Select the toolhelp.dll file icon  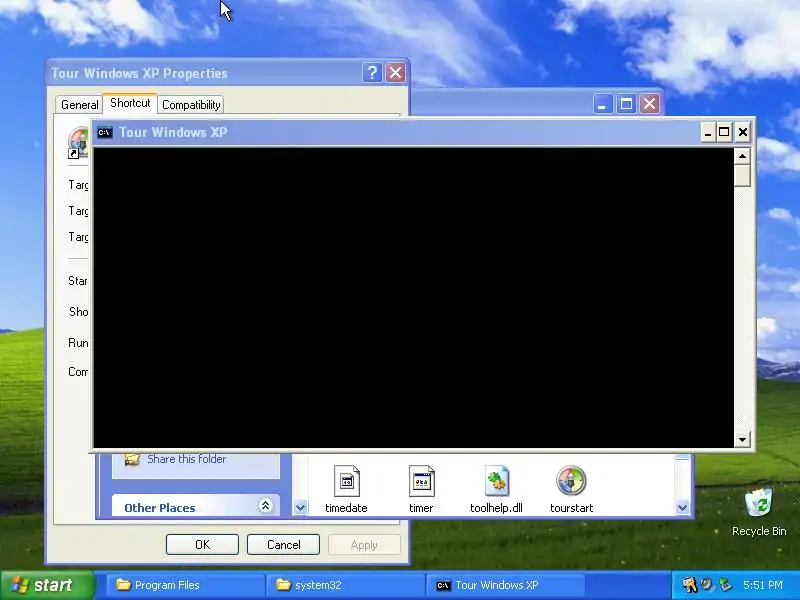click(496, 481)
